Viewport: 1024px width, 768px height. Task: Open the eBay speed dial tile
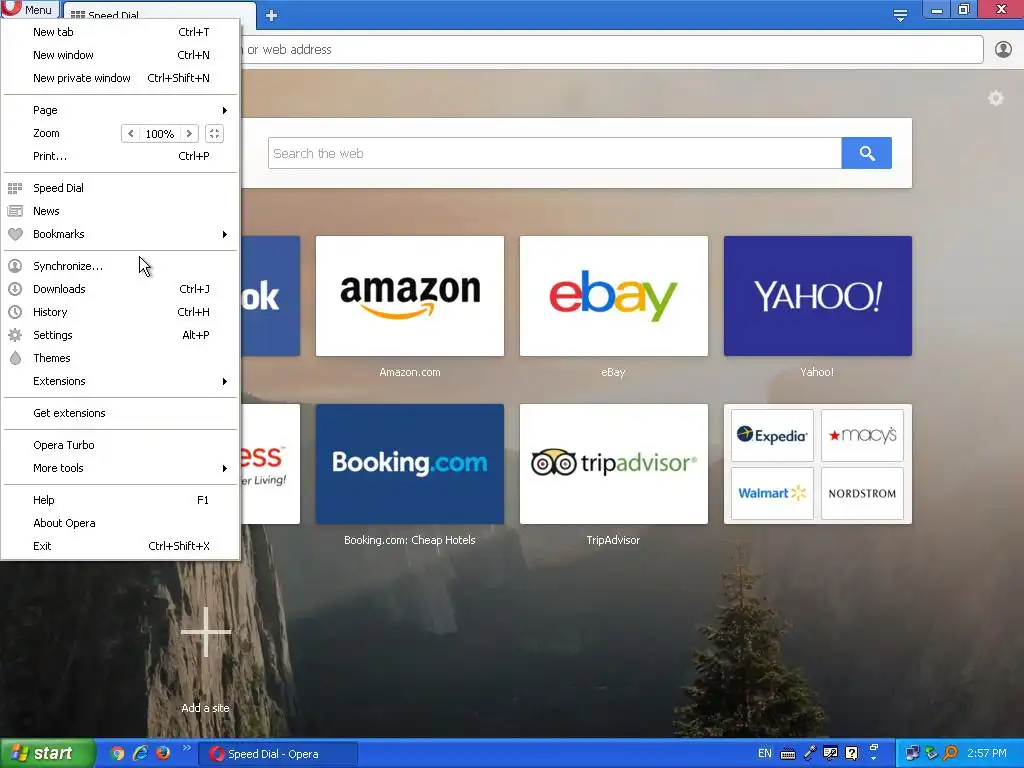pyautogui.click(x=613, y=296)
